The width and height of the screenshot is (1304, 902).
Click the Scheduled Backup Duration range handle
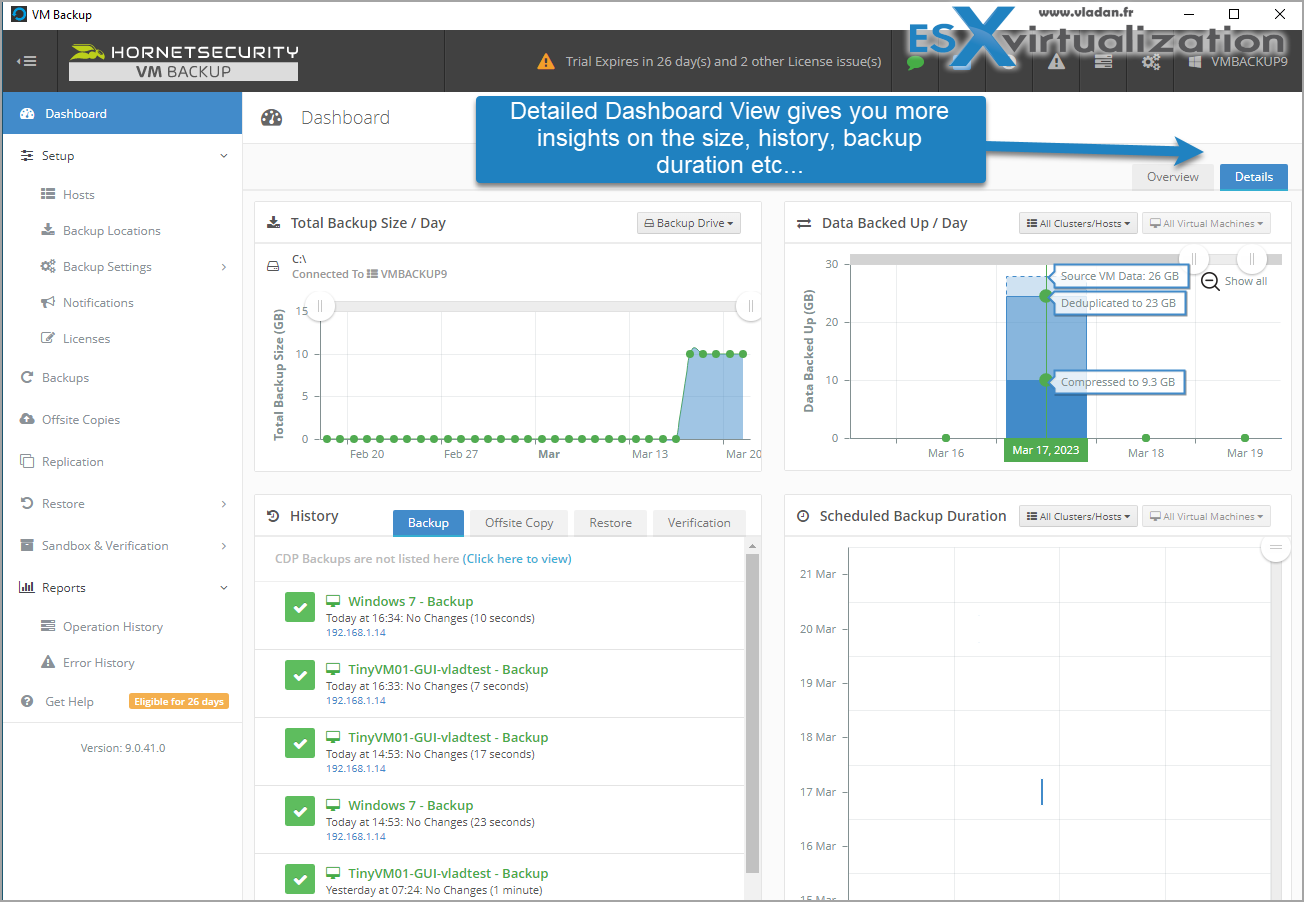1275,547
